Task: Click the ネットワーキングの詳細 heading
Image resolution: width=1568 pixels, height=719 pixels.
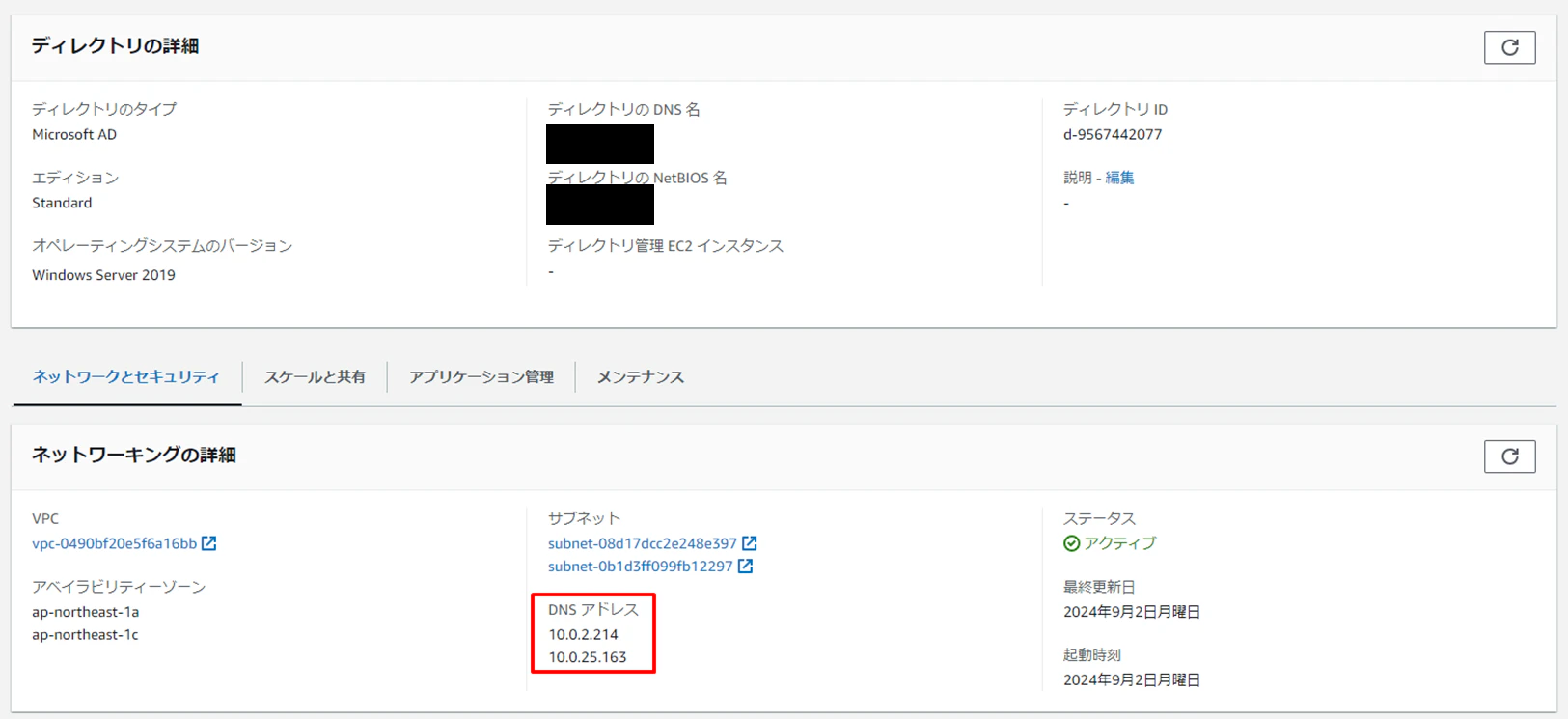Action: [x=133, y=456]
